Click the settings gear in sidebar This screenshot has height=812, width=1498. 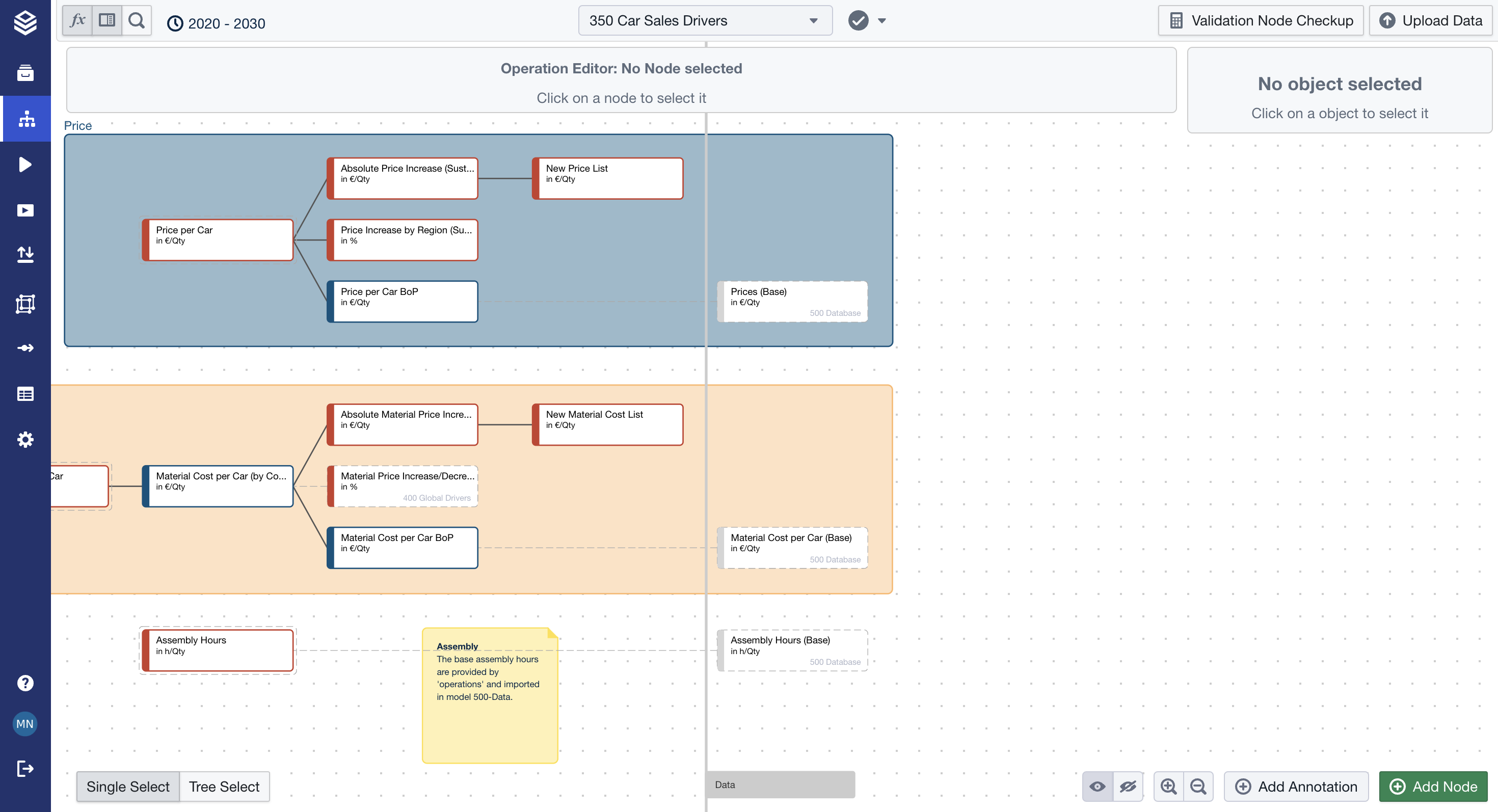[x=25, y=440]
